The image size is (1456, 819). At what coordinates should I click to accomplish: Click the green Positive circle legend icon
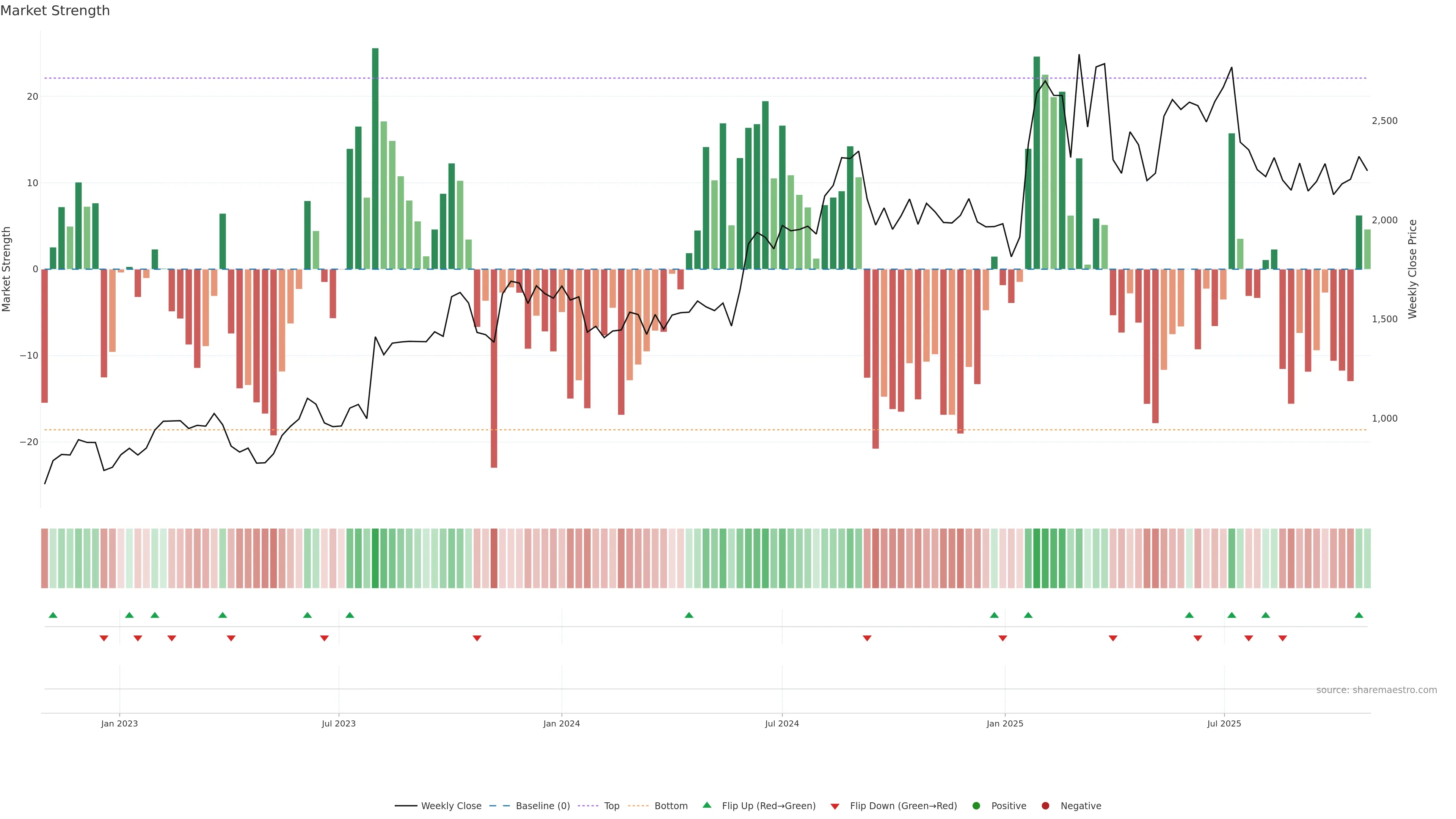tap(976, 805)
